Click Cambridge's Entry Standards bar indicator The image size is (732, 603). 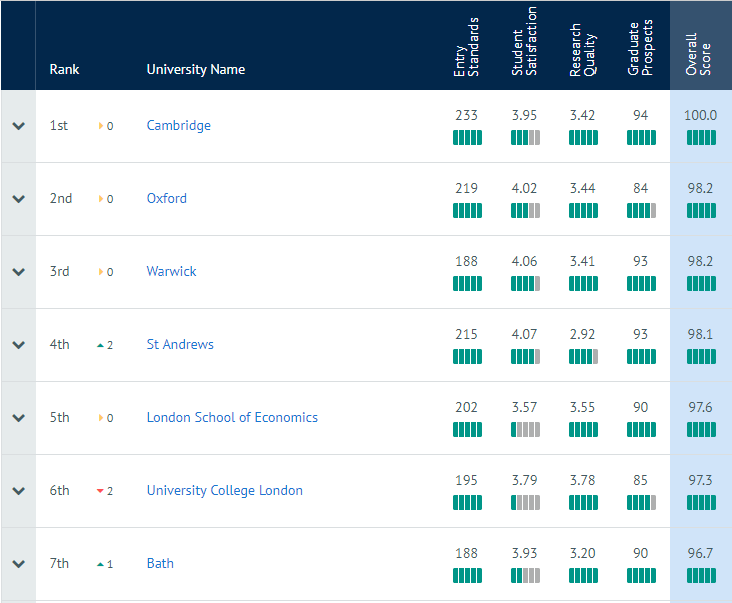click(x=467, y=138)
